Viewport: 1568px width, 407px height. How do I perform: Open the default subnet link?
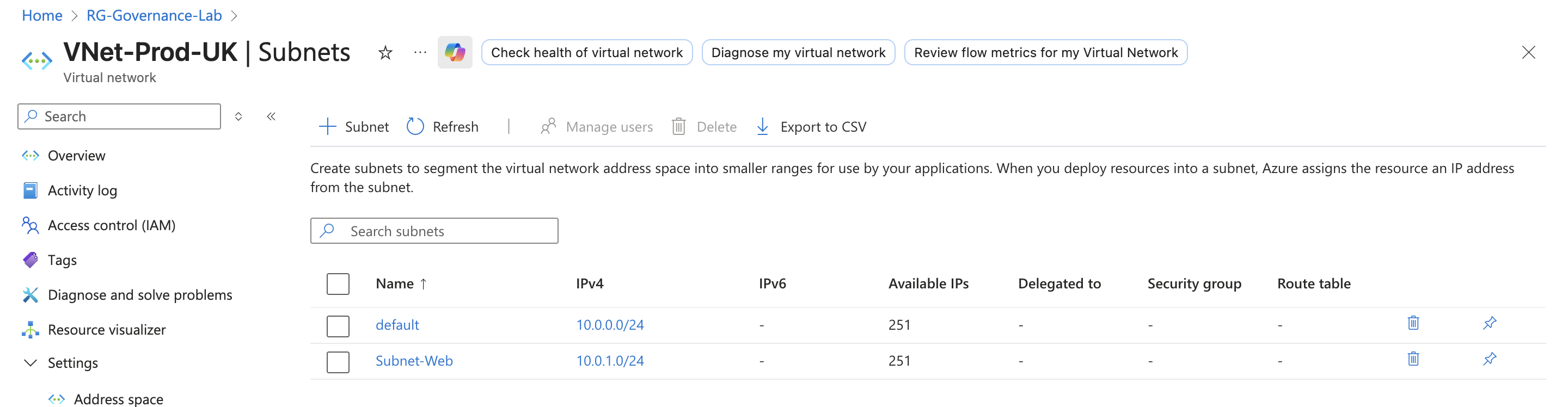[397, 324]
